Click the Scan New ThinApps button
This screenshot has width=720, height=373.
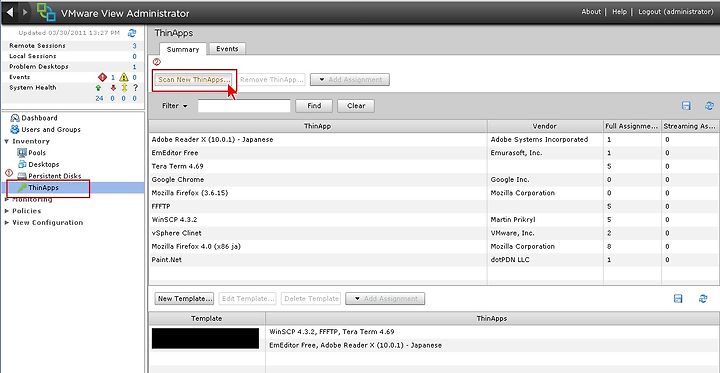194,79
